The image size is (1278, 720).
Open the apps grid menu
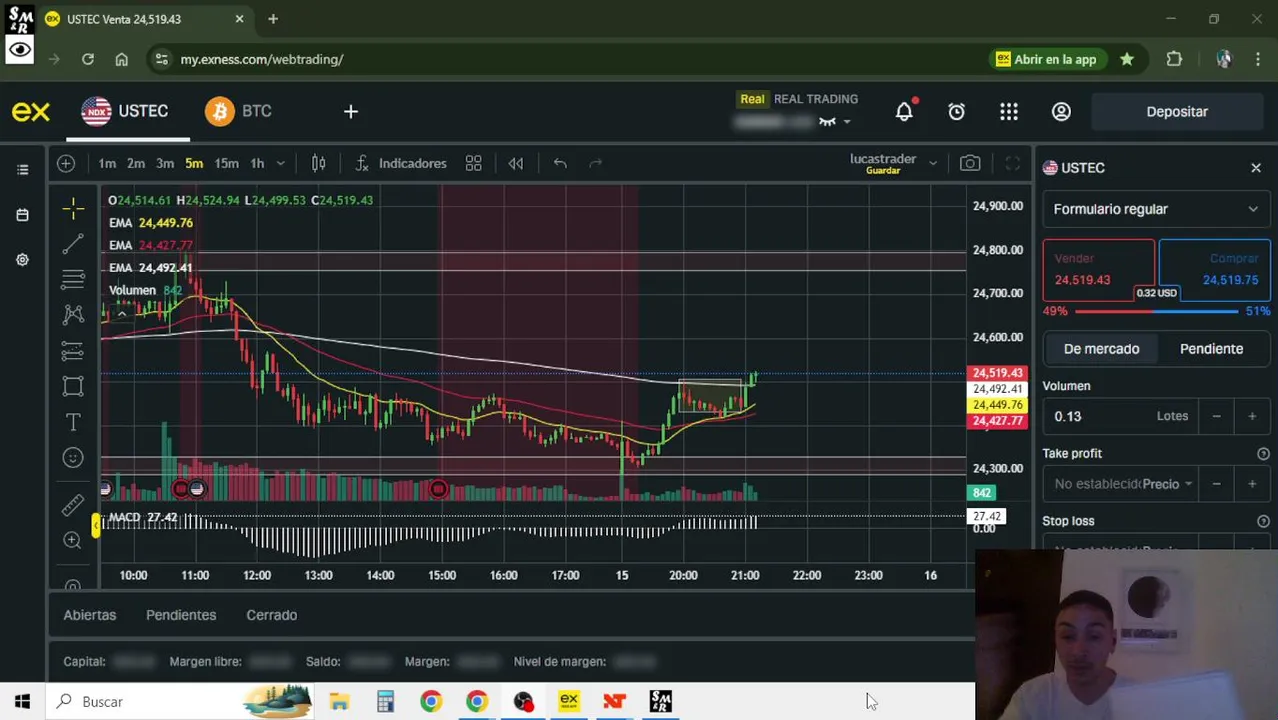[x=1009, y=111]
